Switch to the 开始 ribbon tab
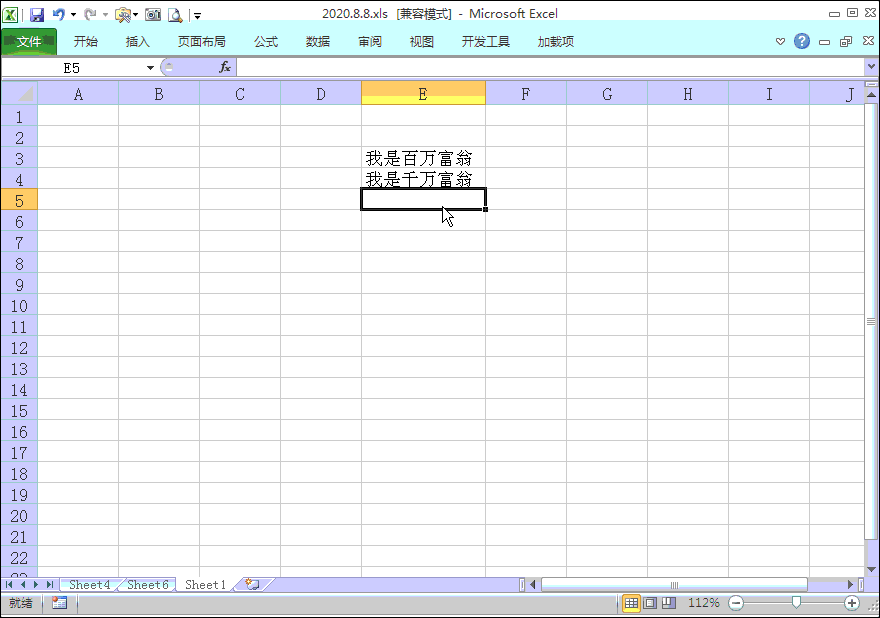Image resolution: width=880 pixels, height=618 pixels. point(85,41)
